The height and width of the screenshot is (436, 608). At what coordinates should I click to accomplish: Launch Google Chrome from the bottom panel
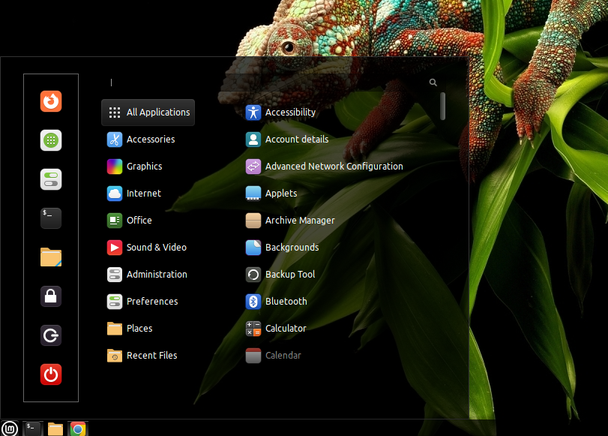click(x=78, y=429)
